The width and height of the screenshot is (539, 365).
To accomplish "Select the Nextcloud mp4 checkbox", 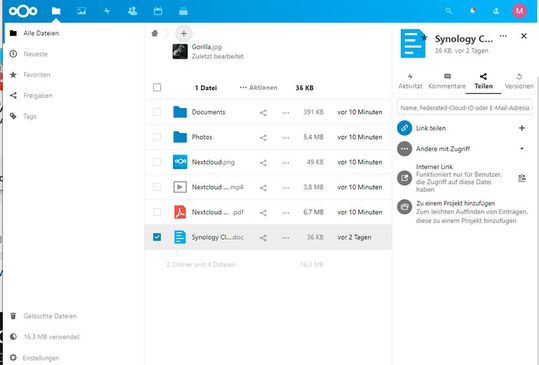I will click(157, 187).
